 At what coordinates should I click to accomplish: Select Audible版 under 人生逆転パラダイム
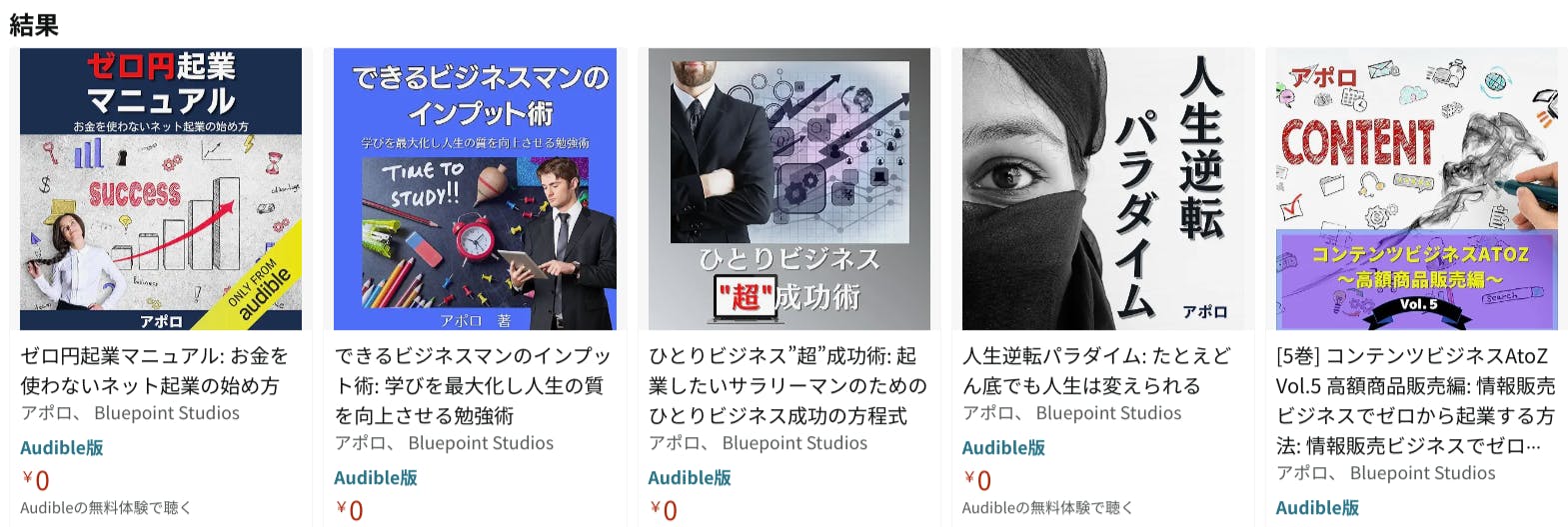pyautogui.click(x=1003, y=448)
